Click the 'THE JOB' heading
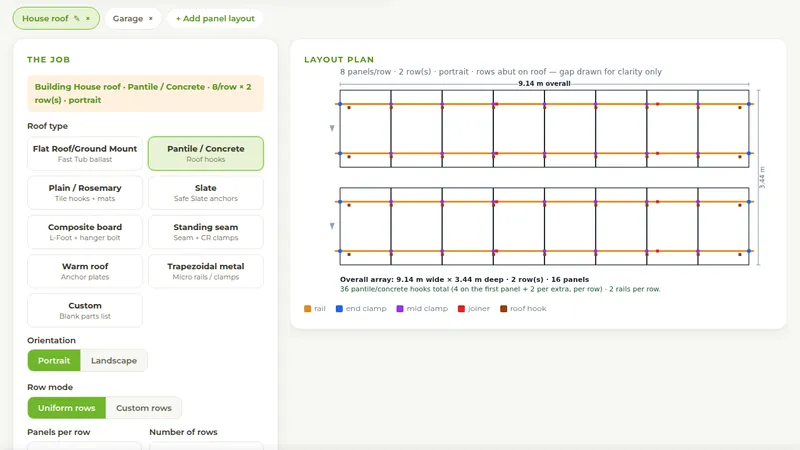The height and width of the screenshot is (450, 800). tap(48, 60)
